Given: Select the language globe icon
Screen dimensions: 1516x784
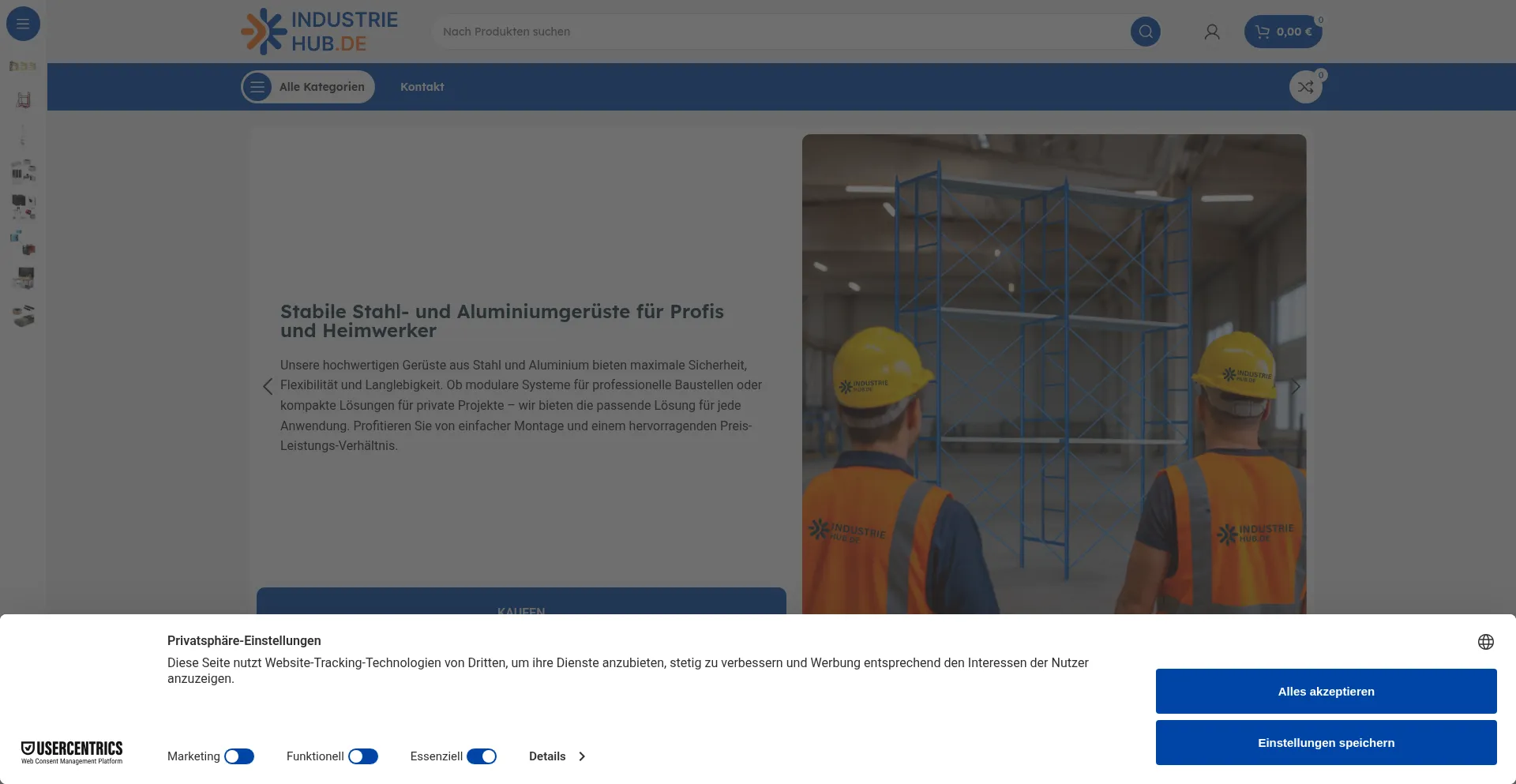Looking at the screenshot, I should (1486, 641).
